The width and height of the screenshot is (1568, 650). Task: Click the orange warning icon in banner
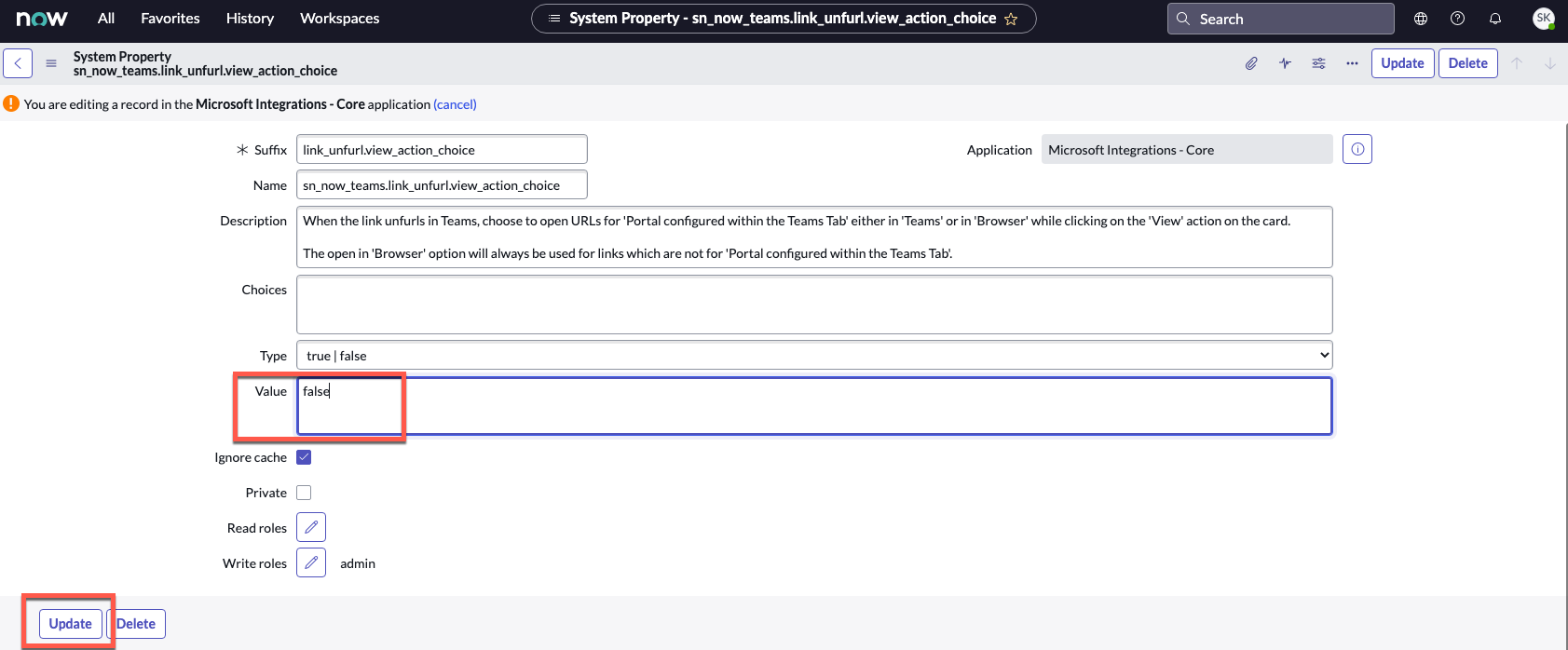pyautogui.click(x=11, y=103)
